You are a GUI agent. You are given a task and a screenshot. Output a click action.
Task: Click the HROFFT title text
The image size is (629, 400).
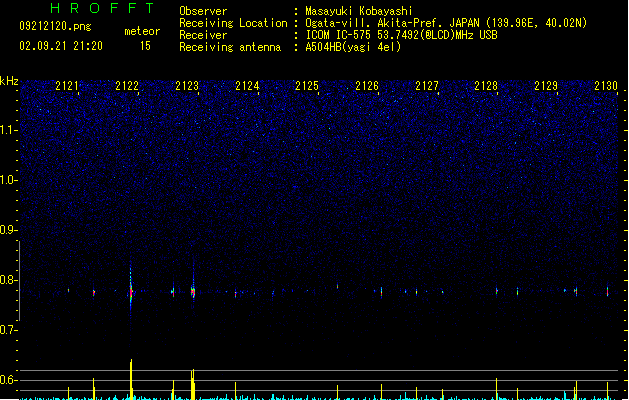pyautogui.click(x=102, y=8)
